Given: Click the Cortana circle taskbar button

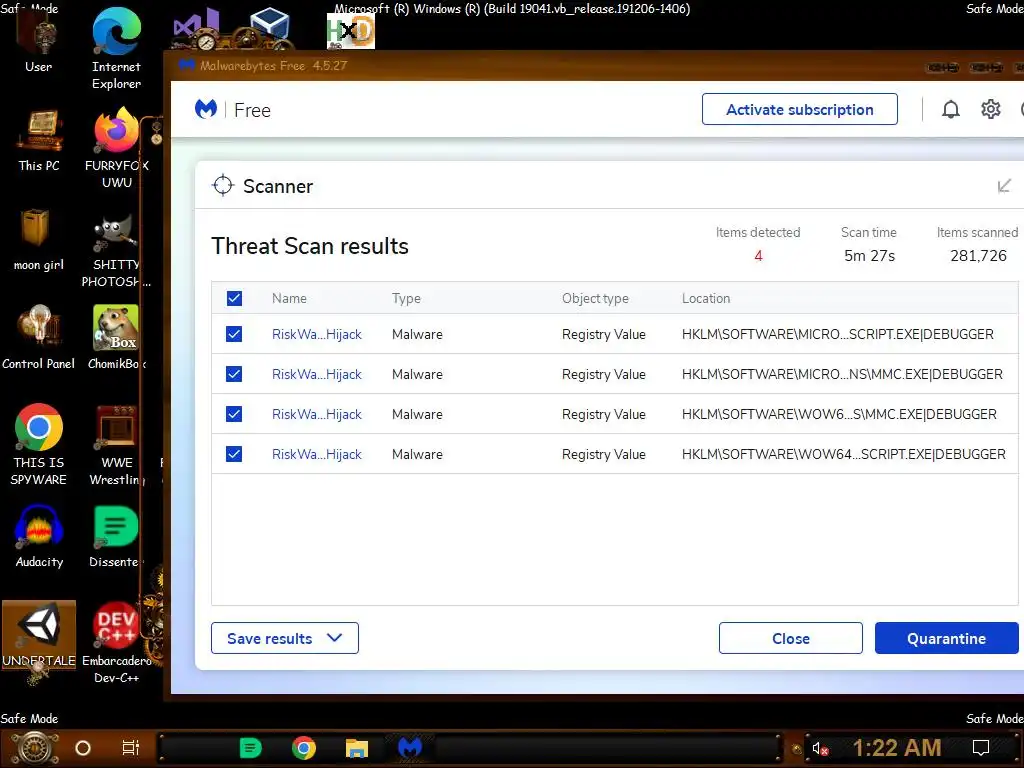Looking at the screenshot, I should tap(83, 748).
